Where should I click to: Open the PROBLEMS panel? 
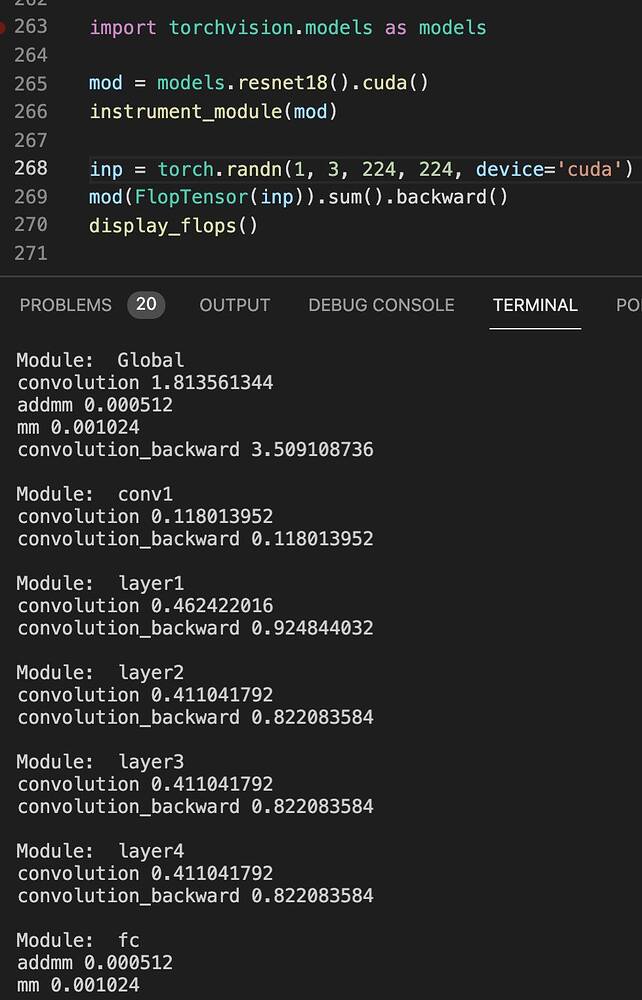(65, 306)
